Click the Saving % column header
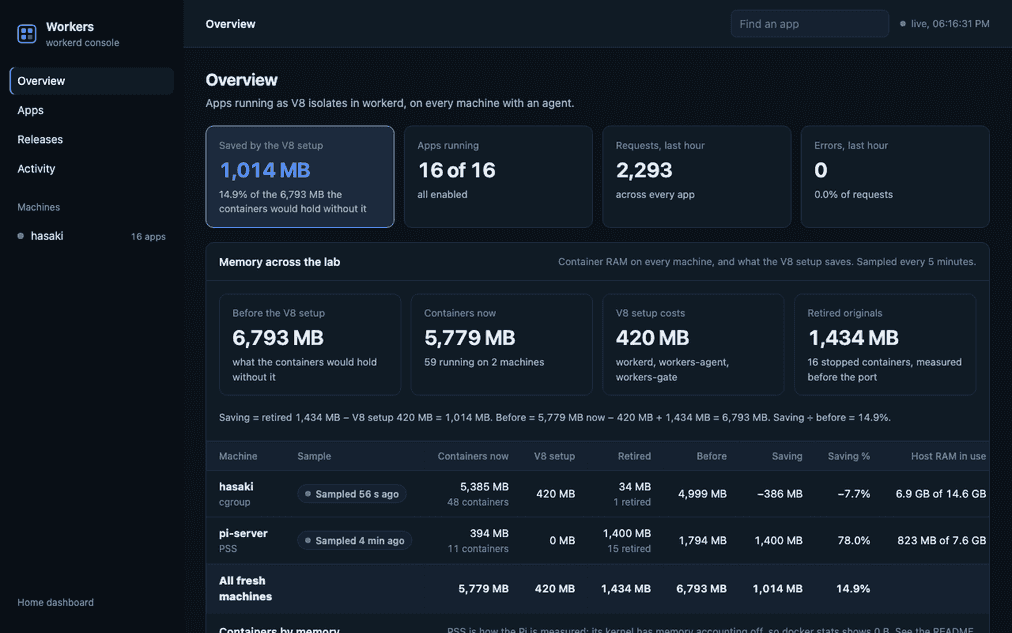 tap(849, 456)
